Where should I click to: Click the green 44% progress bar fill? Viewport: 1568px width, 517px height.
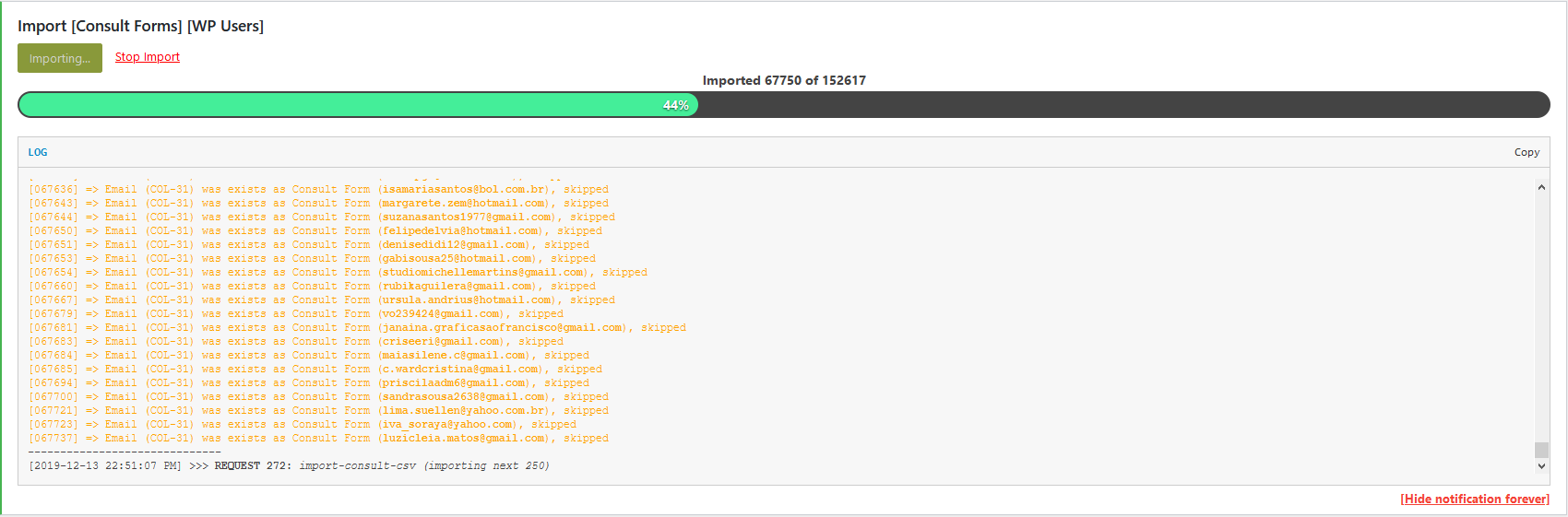pyautogui.click(x=358, y=105)
